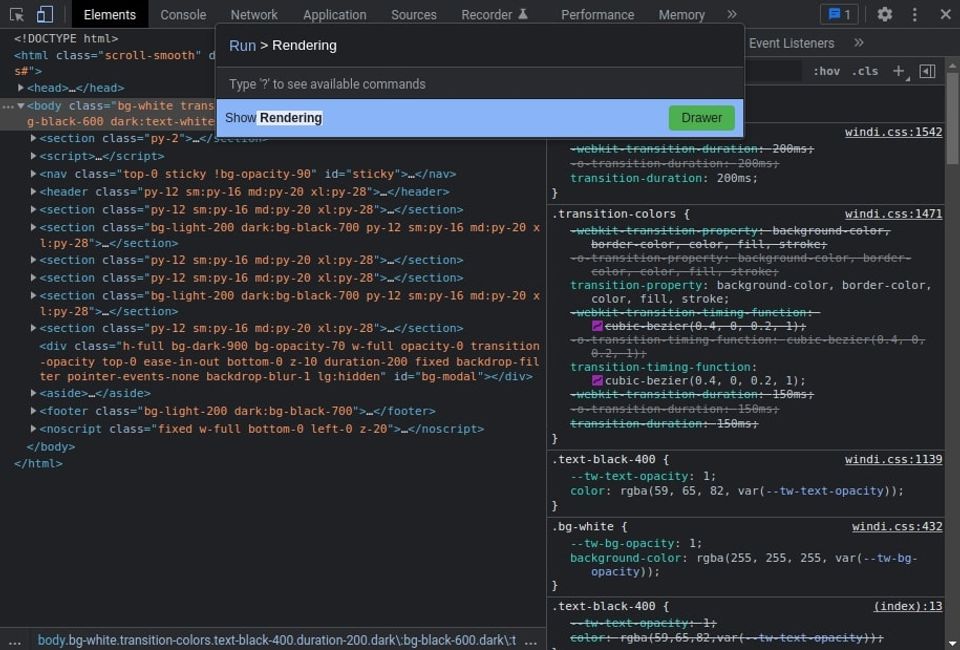Open the windi.css:1139 source link
This screenshot has width=960, height=650.
point(893,459)
